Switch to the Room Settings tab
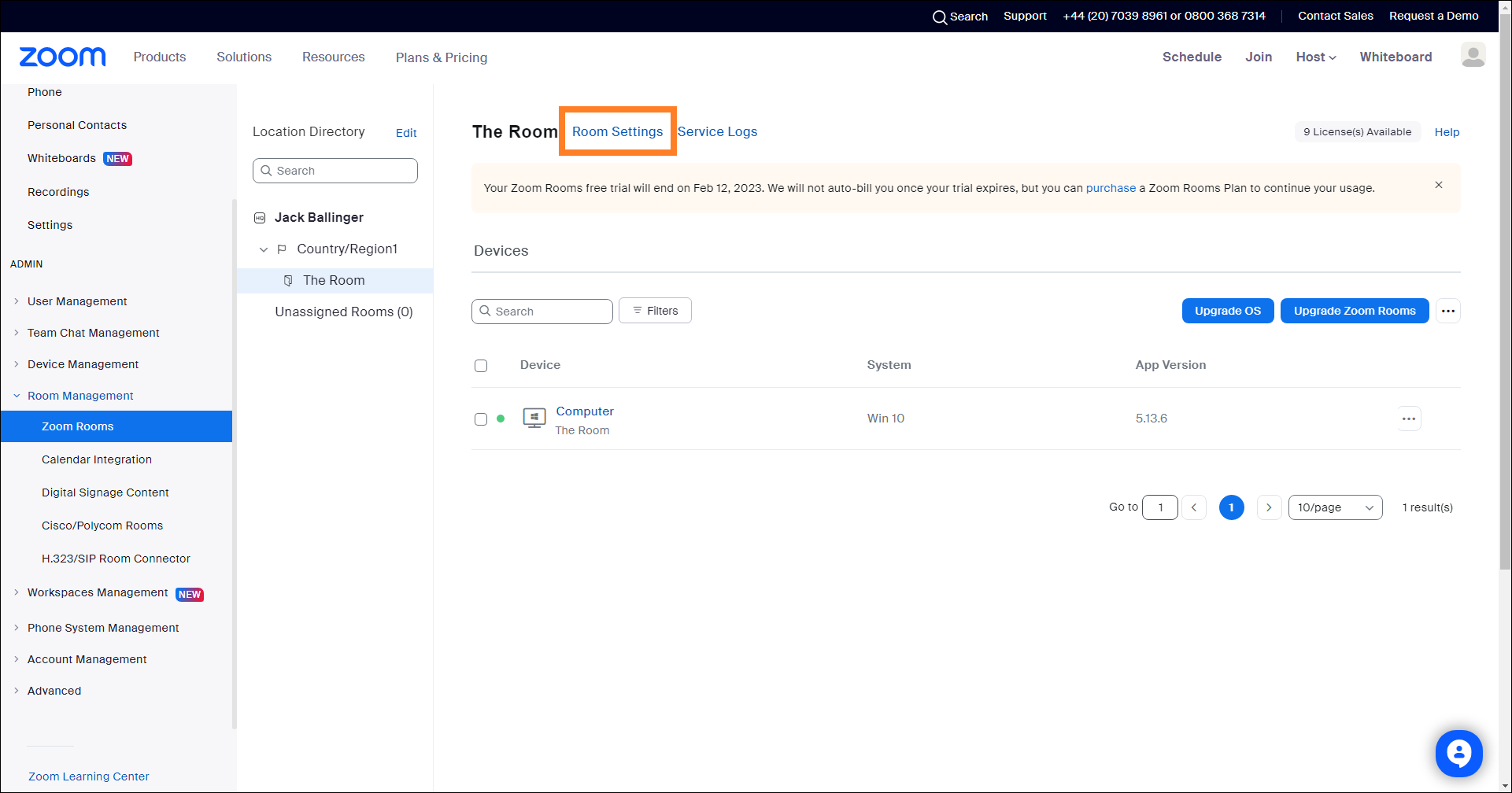 [x=617, y=131]
